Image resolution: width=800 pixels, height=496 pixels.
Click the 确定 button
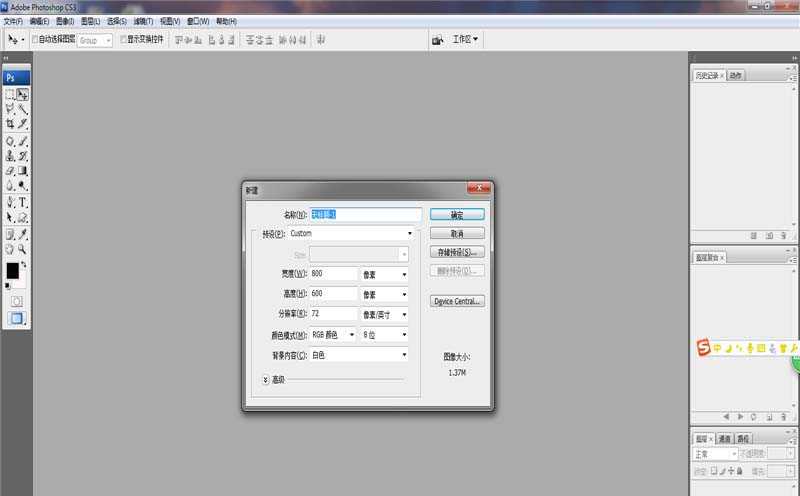457,214
